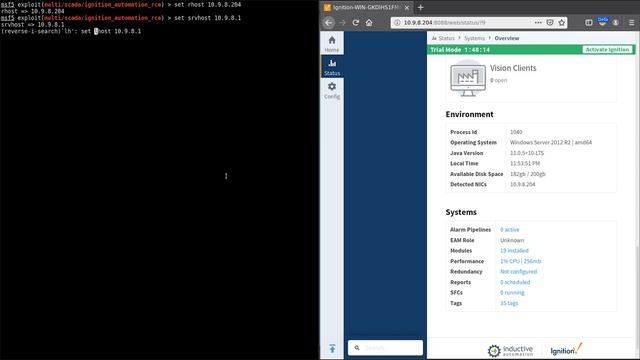
Task: Click the Process Id value 1040
Action: 516,132
